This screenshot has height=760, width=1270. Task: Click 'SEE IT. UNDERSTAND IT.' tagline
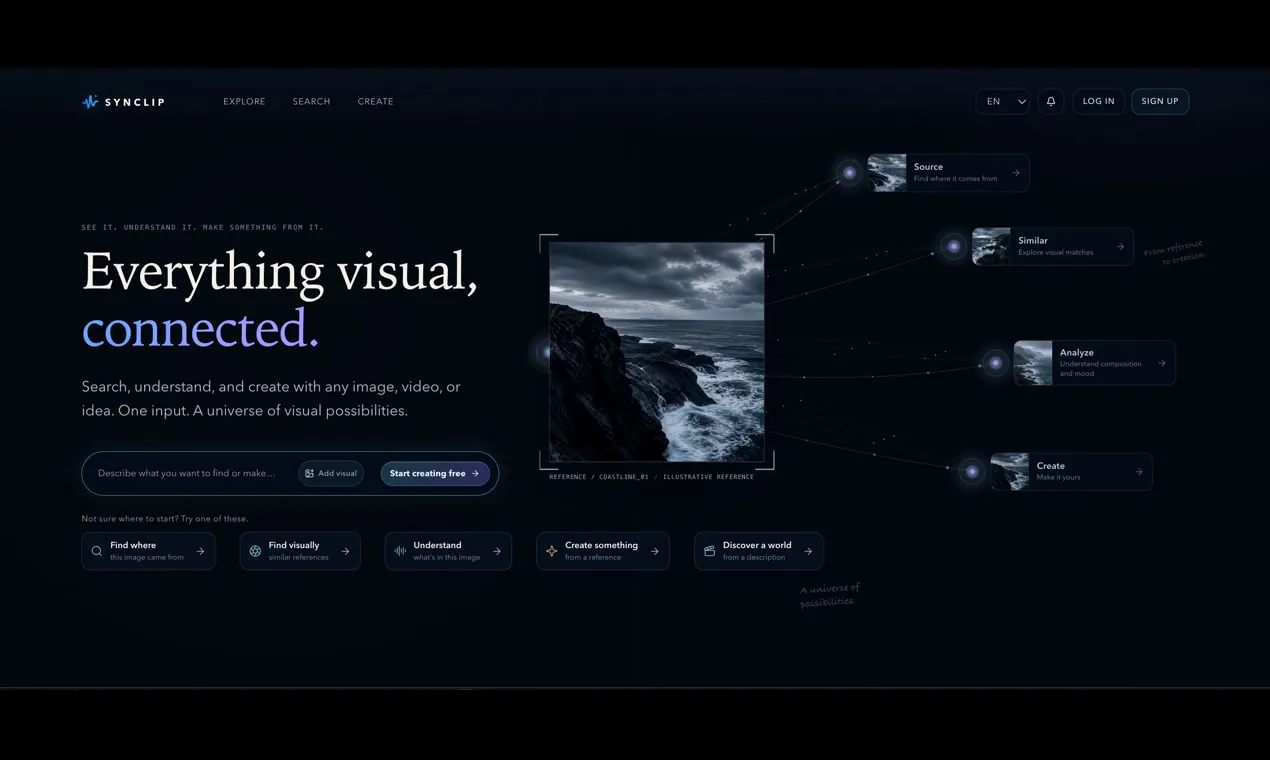140,228
